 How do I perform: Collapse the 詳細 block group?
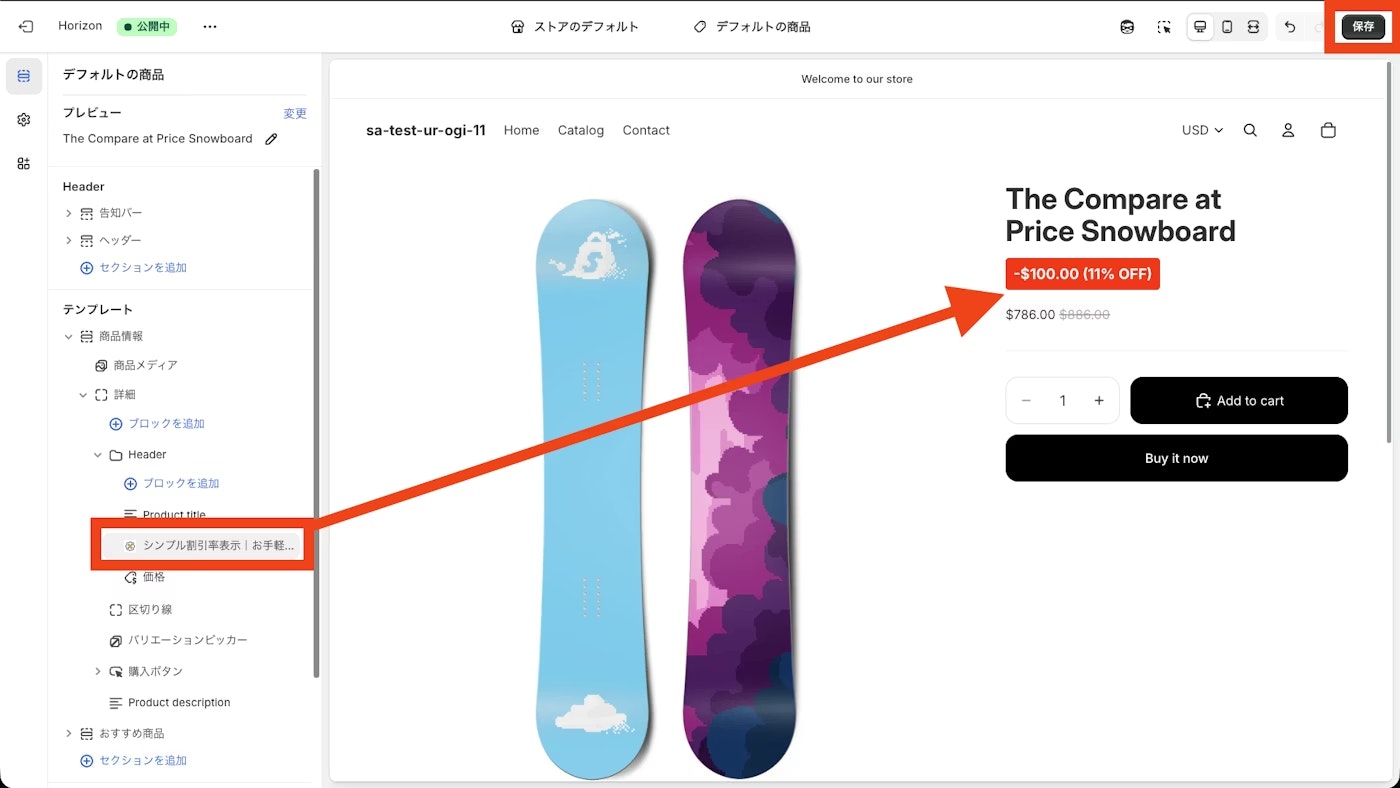pos(84,394)
